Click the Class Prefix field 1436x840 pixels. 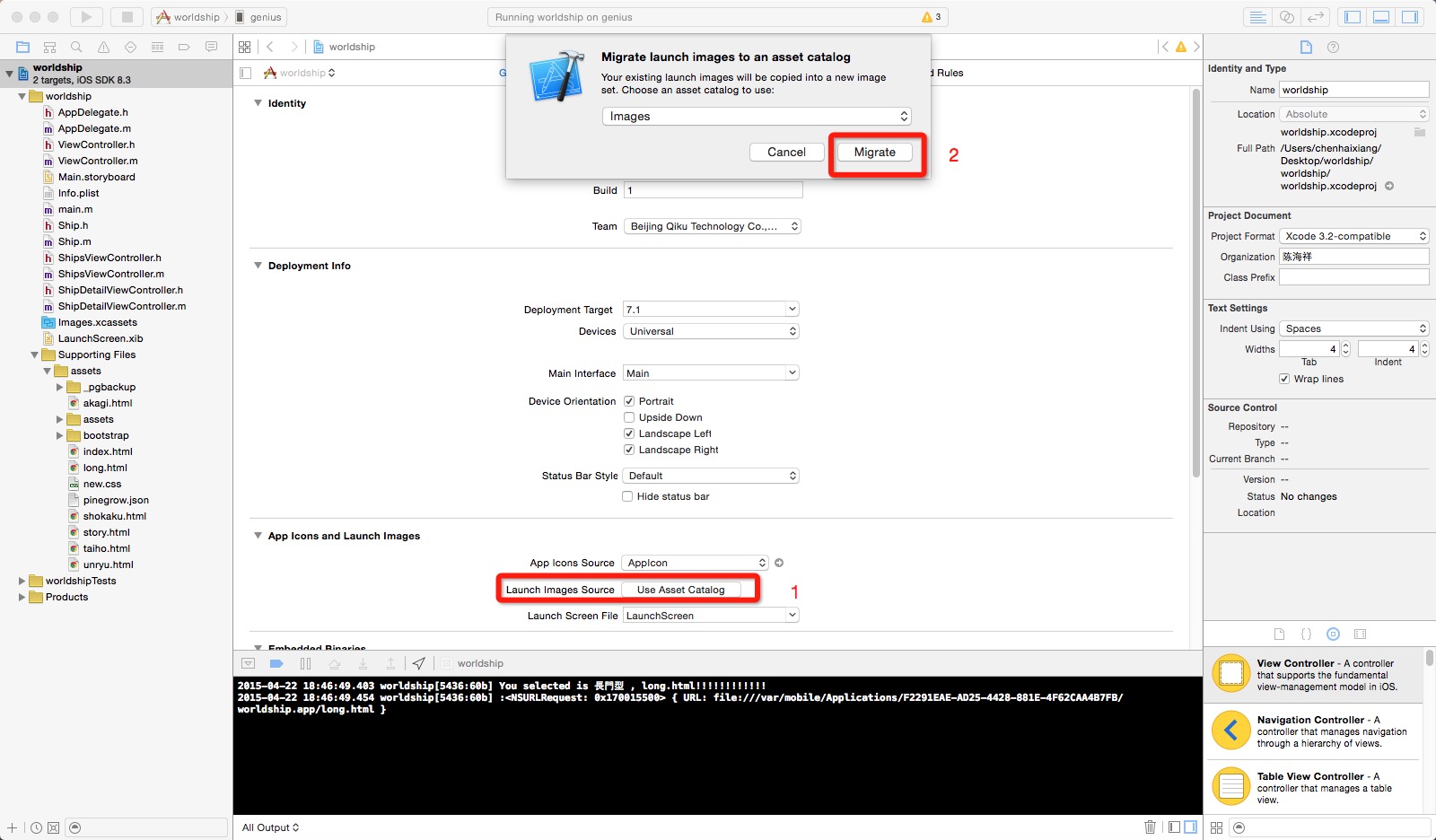coord(1353,277)
